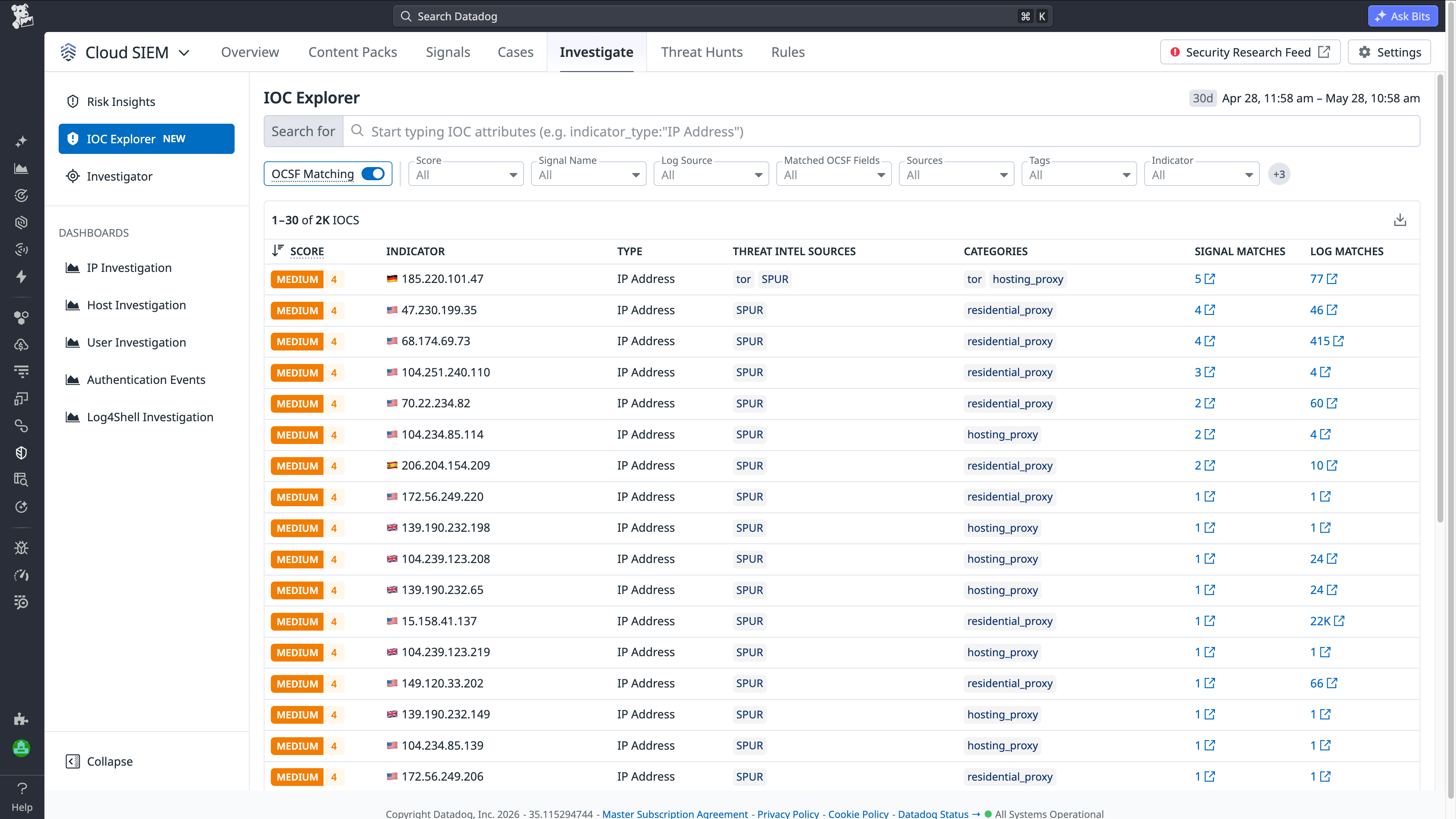
Task: Click the Search Datadog field
Action: pyautogui.click(x=722, y=16)
